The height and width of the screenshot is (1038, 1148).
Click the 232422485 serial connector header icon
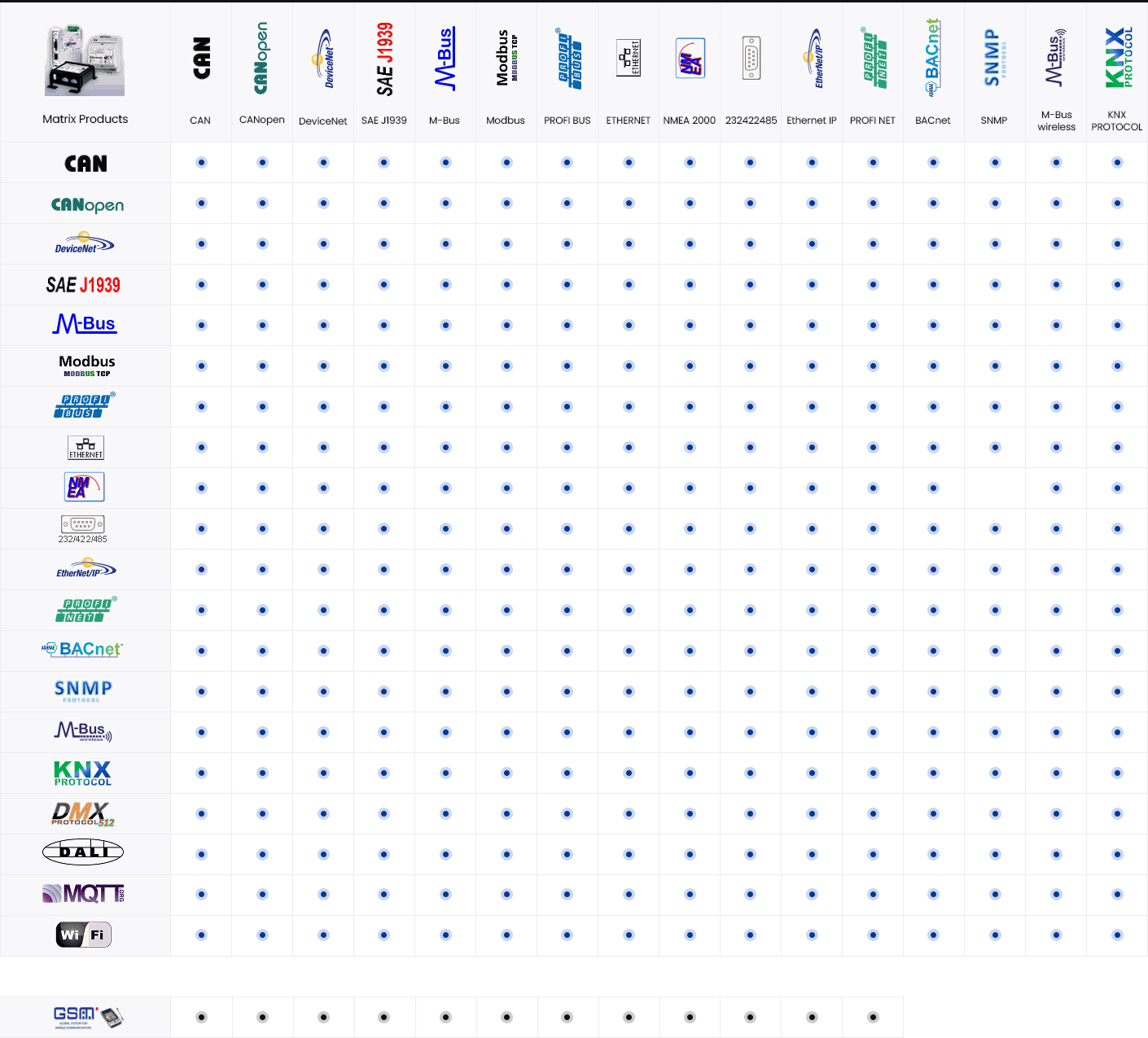(x=751, y=58)
